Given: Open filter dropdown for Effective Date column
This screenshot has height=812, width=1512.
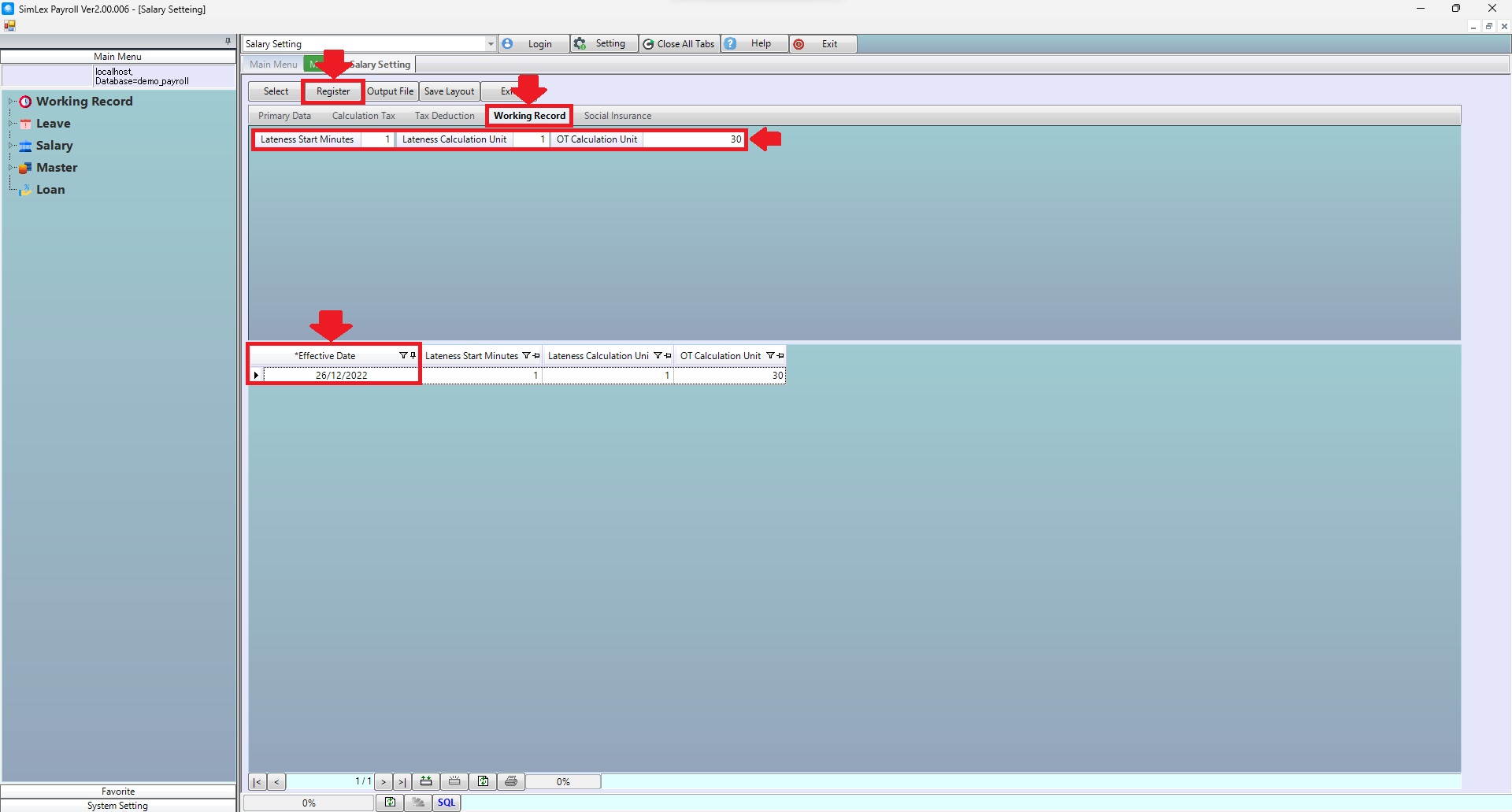Looking at the screenshot, I should click(x=403, y=356).
